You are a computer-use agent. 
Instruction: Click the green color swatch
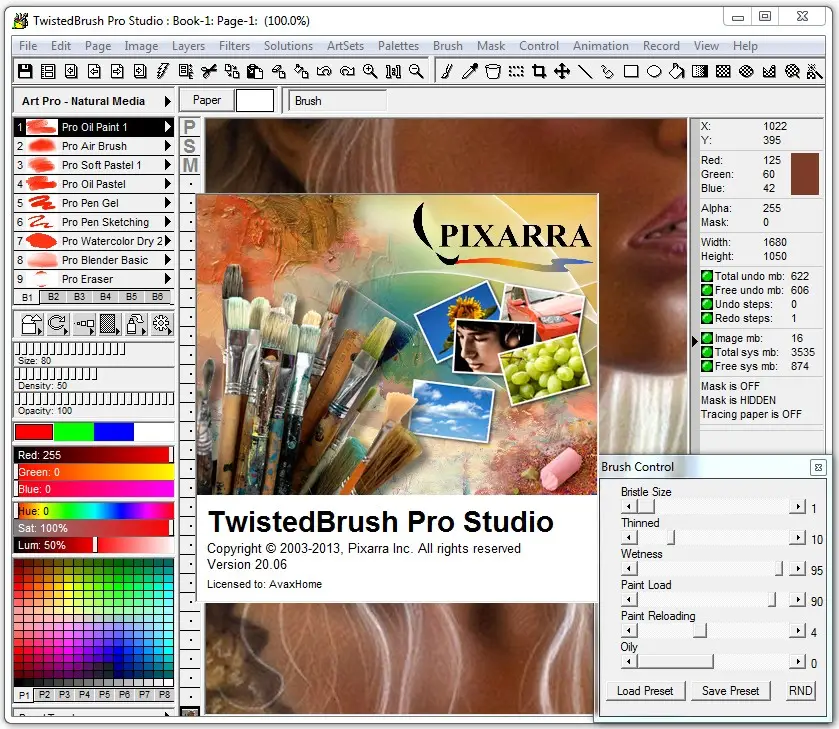click(74, 432)
